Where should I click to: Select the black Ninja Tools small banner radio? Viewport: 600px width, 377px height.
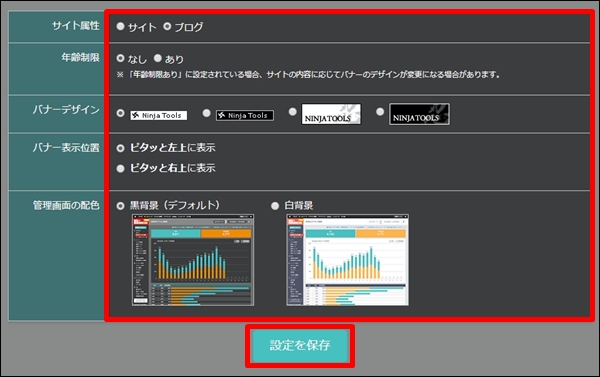point(207,113)
